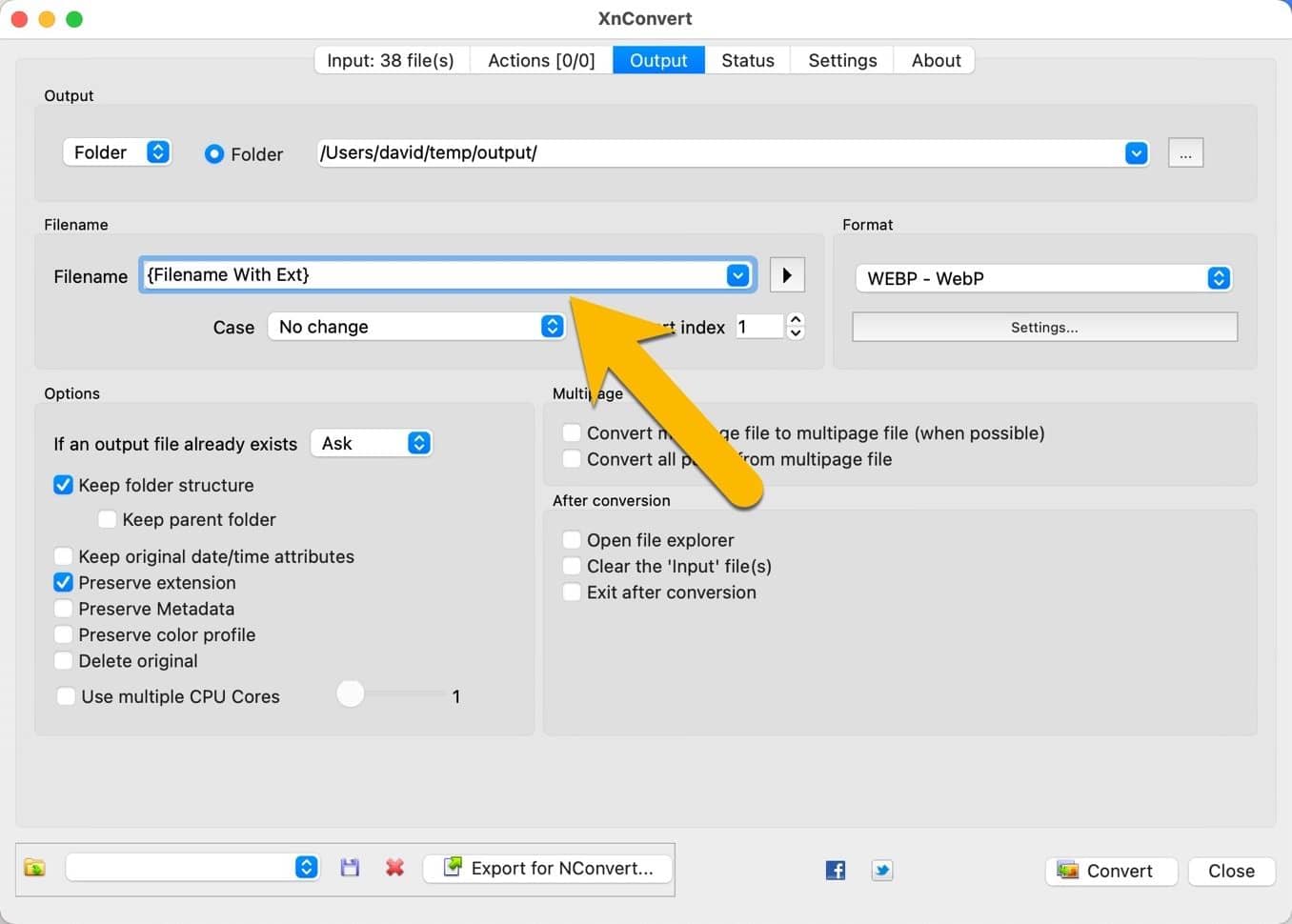The image size is (1292, 924).
Task: Open the preset selection dropdown at bottom
Action: tap(192, 867)
